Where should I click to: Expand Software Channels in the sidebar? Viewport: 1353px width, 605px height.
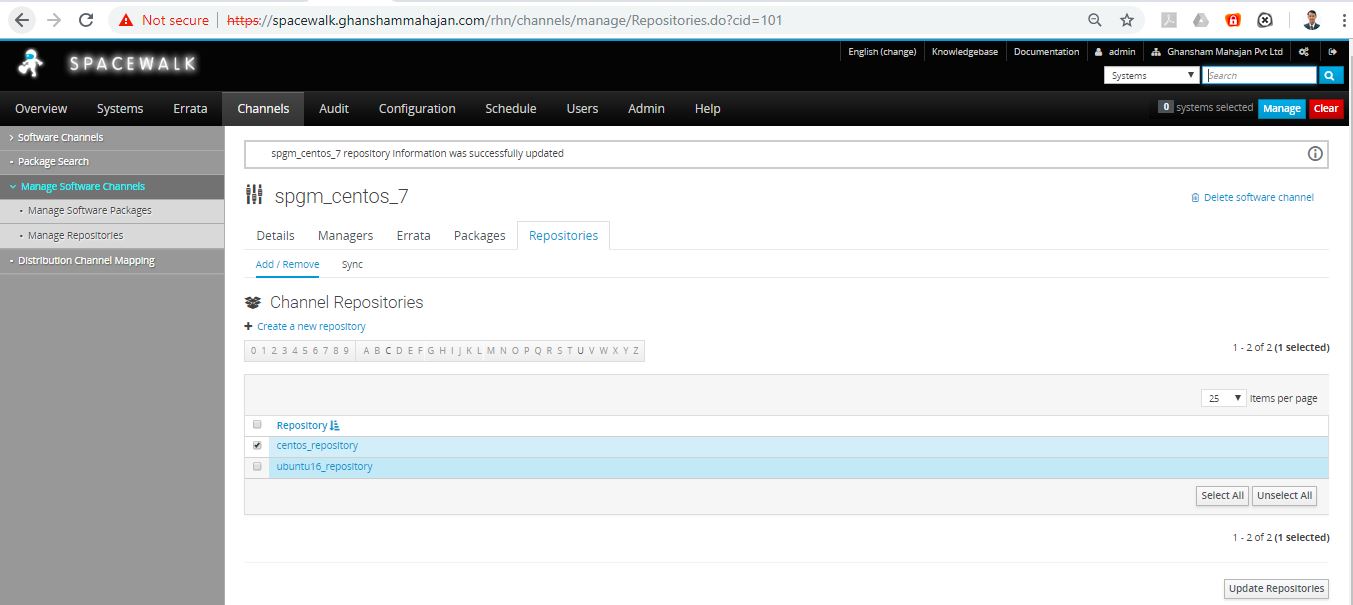[x=60, y=137]
